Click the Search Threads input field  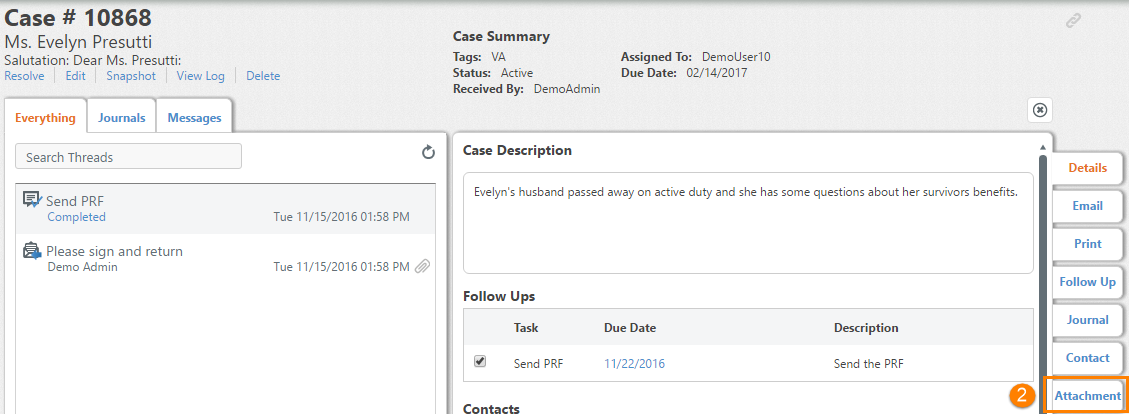128,157
